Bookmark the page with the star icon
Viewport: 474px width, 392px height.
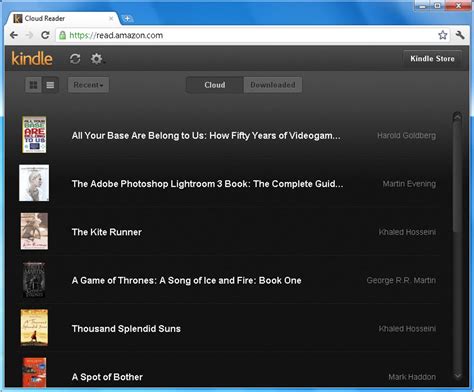coord(443,35)
